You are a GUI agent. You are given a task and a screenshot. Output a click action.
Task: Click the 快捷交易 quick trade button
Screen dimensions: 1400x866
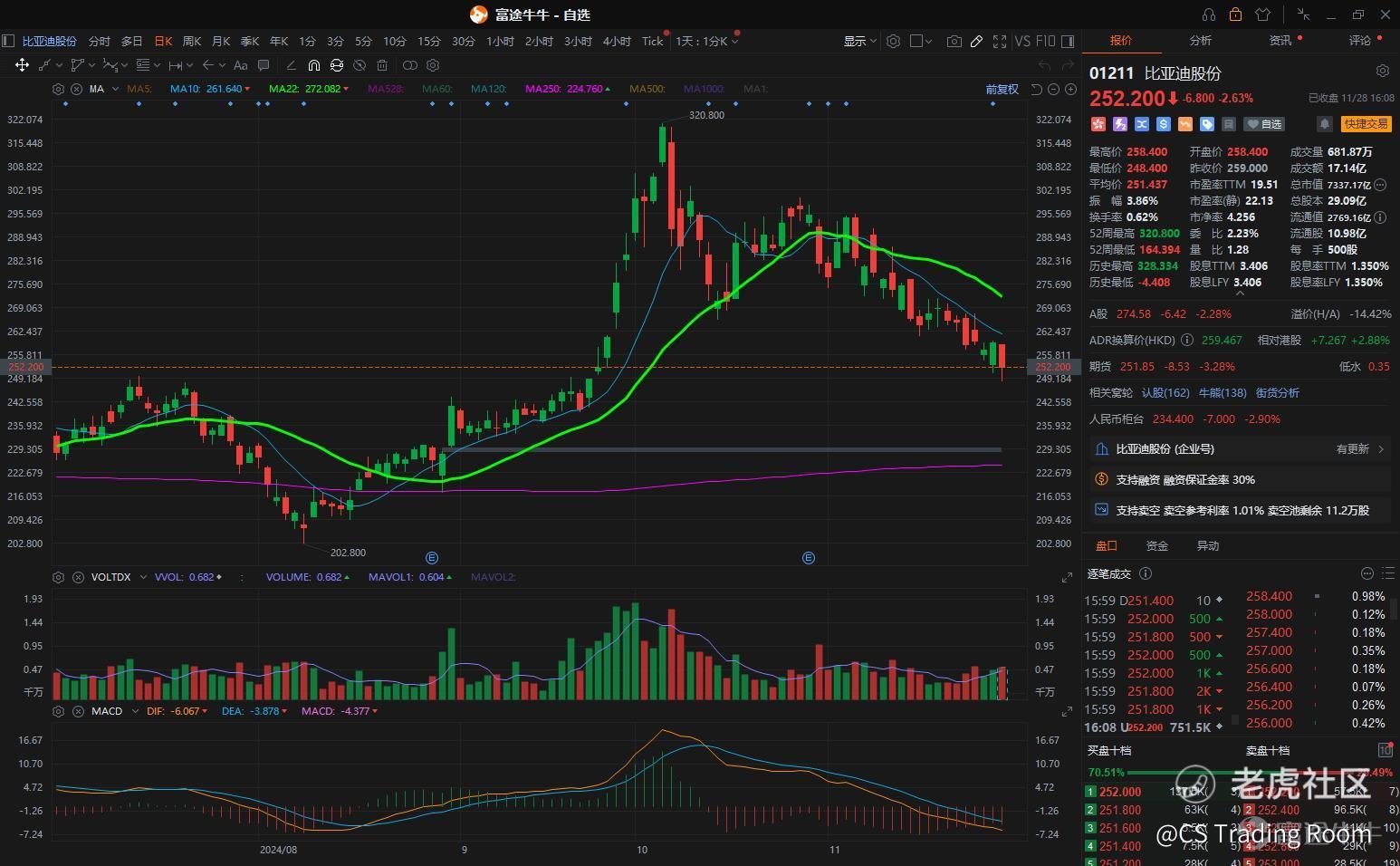[1366, 124]
